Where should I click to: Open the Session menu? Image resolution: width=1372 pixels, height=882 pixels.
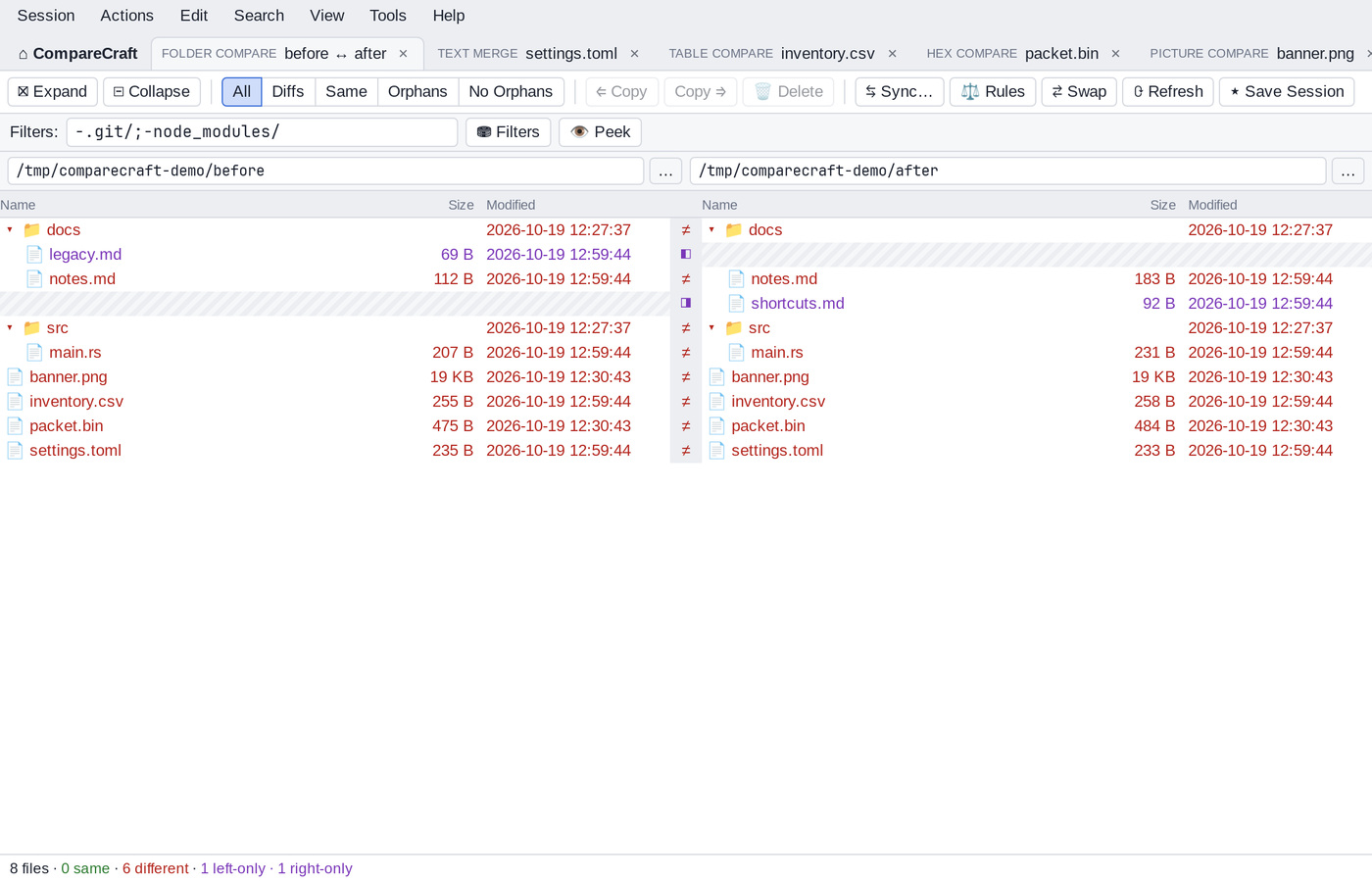46,16
